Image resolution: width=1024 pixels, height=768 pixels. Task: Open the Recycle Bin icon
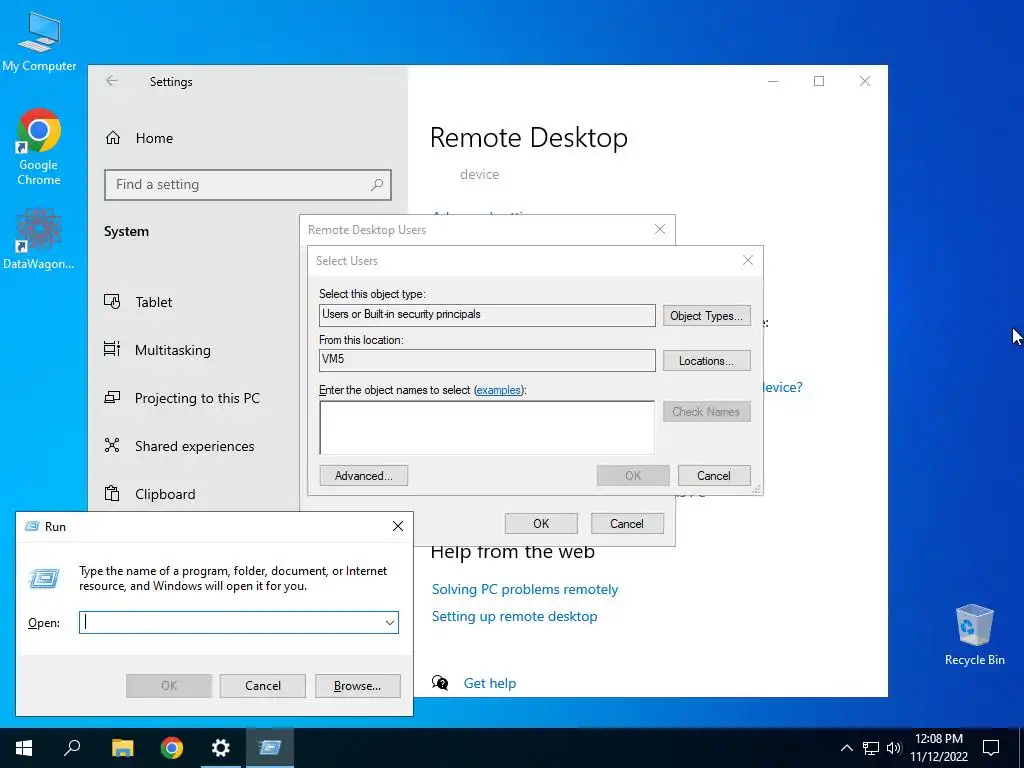[974, 635]
